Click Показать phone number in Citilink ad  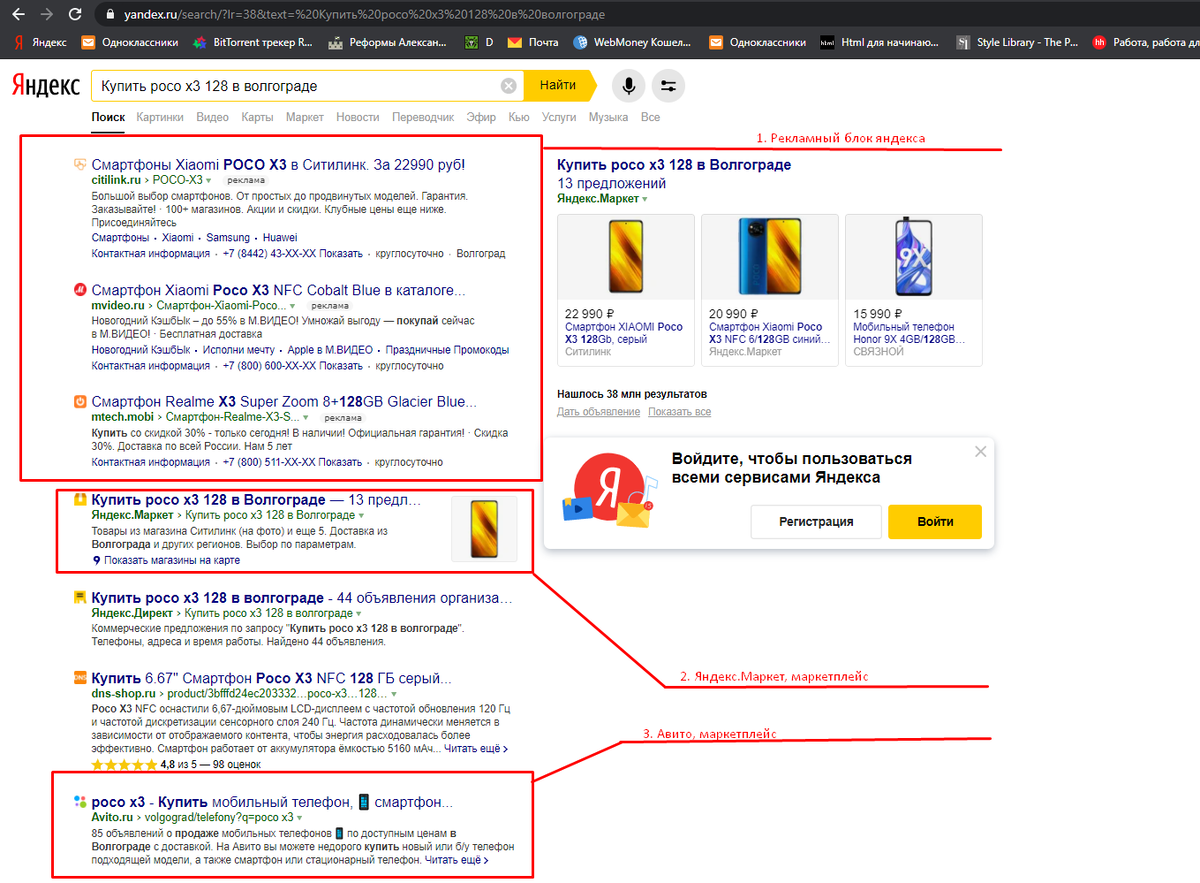click(343, 254)
